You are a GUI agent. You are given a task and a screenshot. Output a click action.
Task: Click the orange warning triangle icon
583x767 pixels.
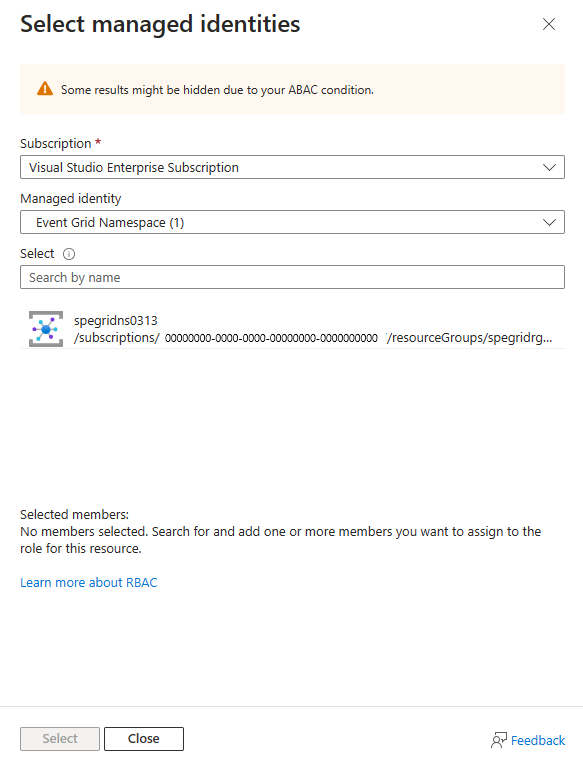pos(45,89)
